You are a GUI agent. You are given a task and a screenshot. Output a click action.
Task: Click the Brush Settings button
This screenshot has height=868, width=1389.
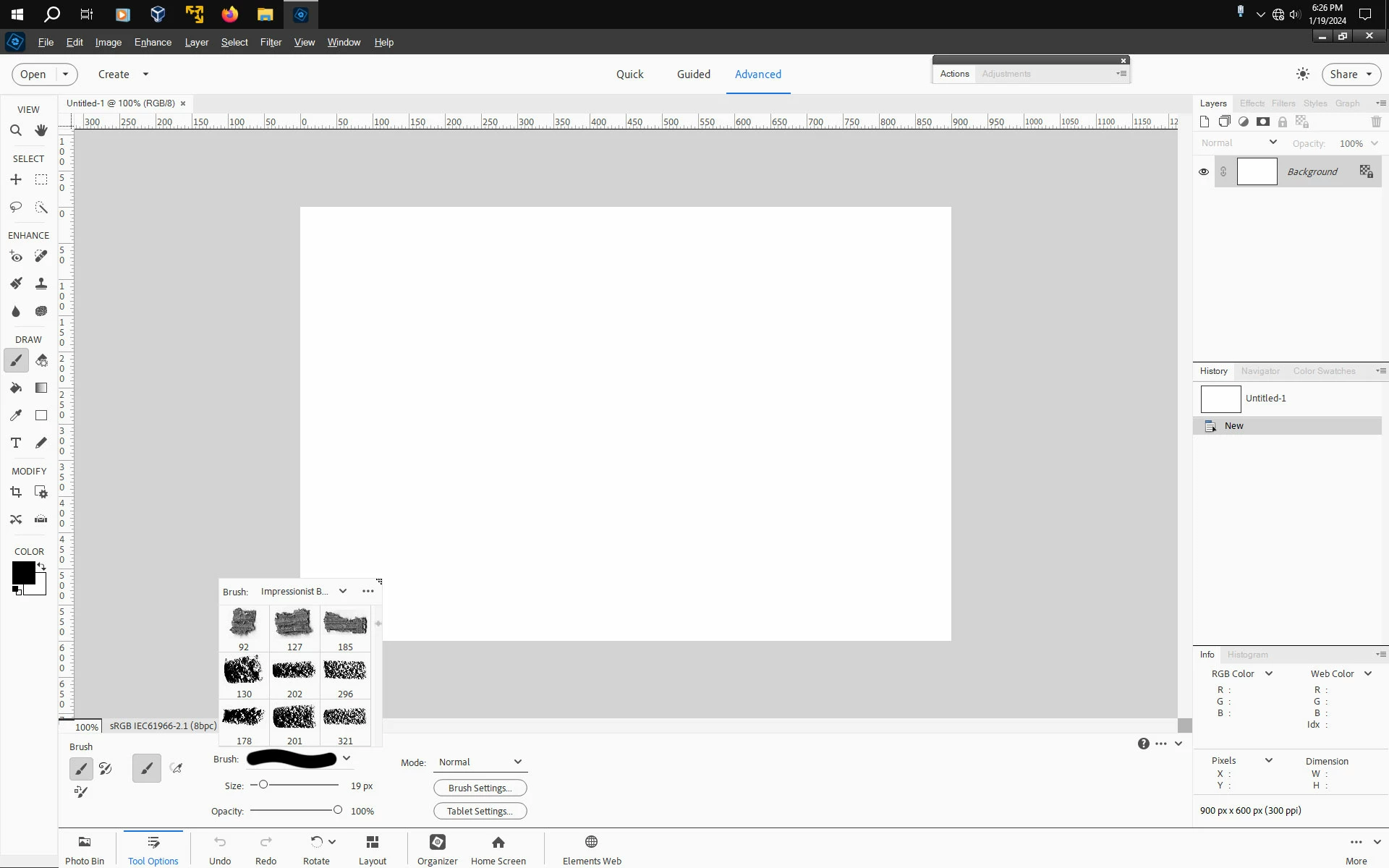point(480,788)
